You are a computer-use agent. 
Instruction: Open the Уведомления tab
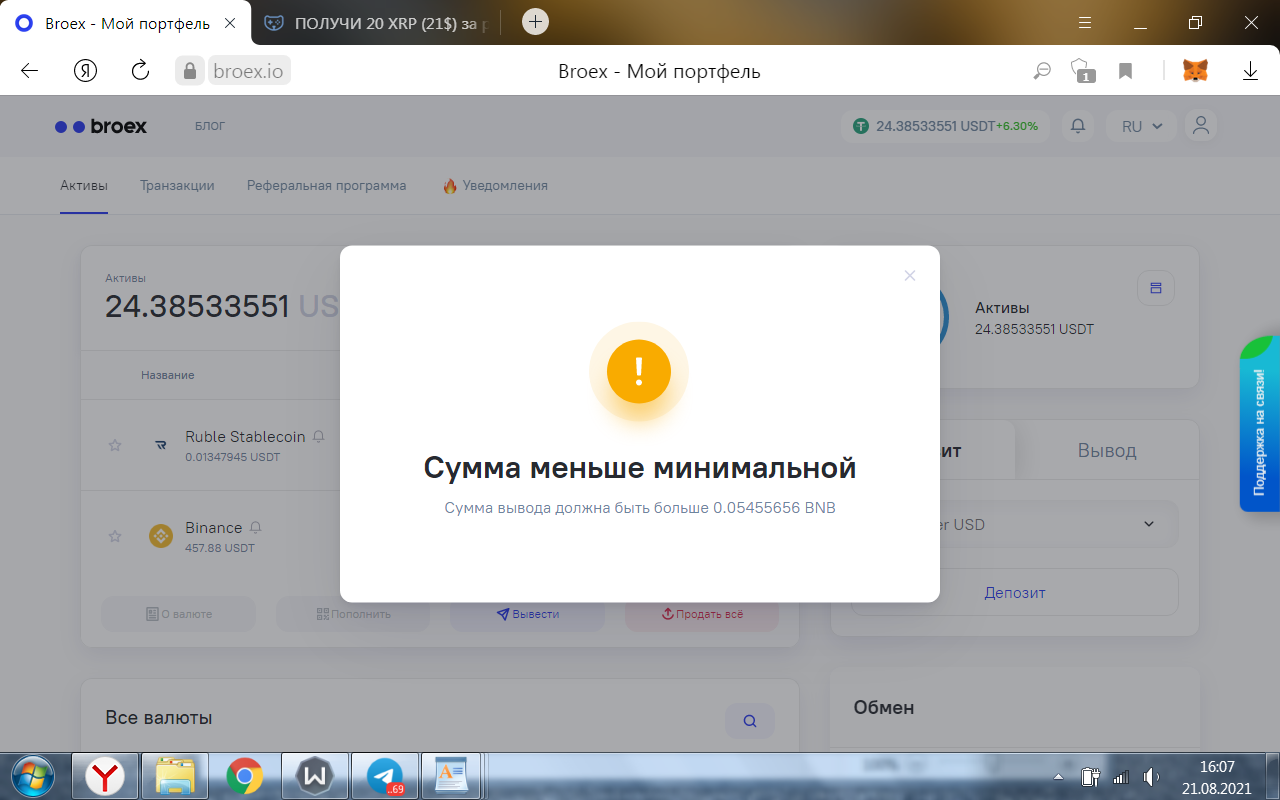pyautogui.click(x=495, y=185)
